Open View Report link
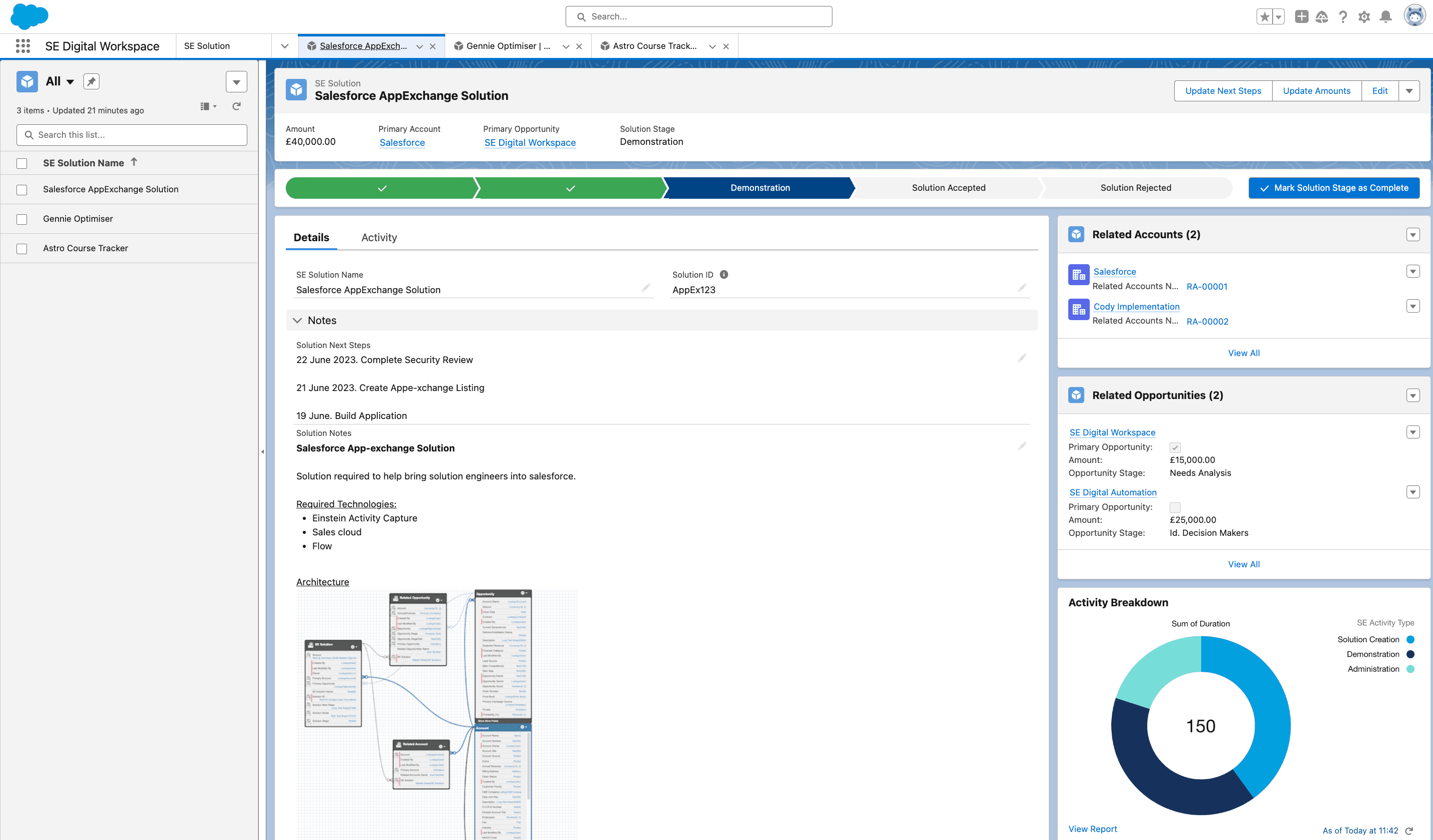Image resolution: width=1433 pixels, height=840 pixels. coord(1092,829)
